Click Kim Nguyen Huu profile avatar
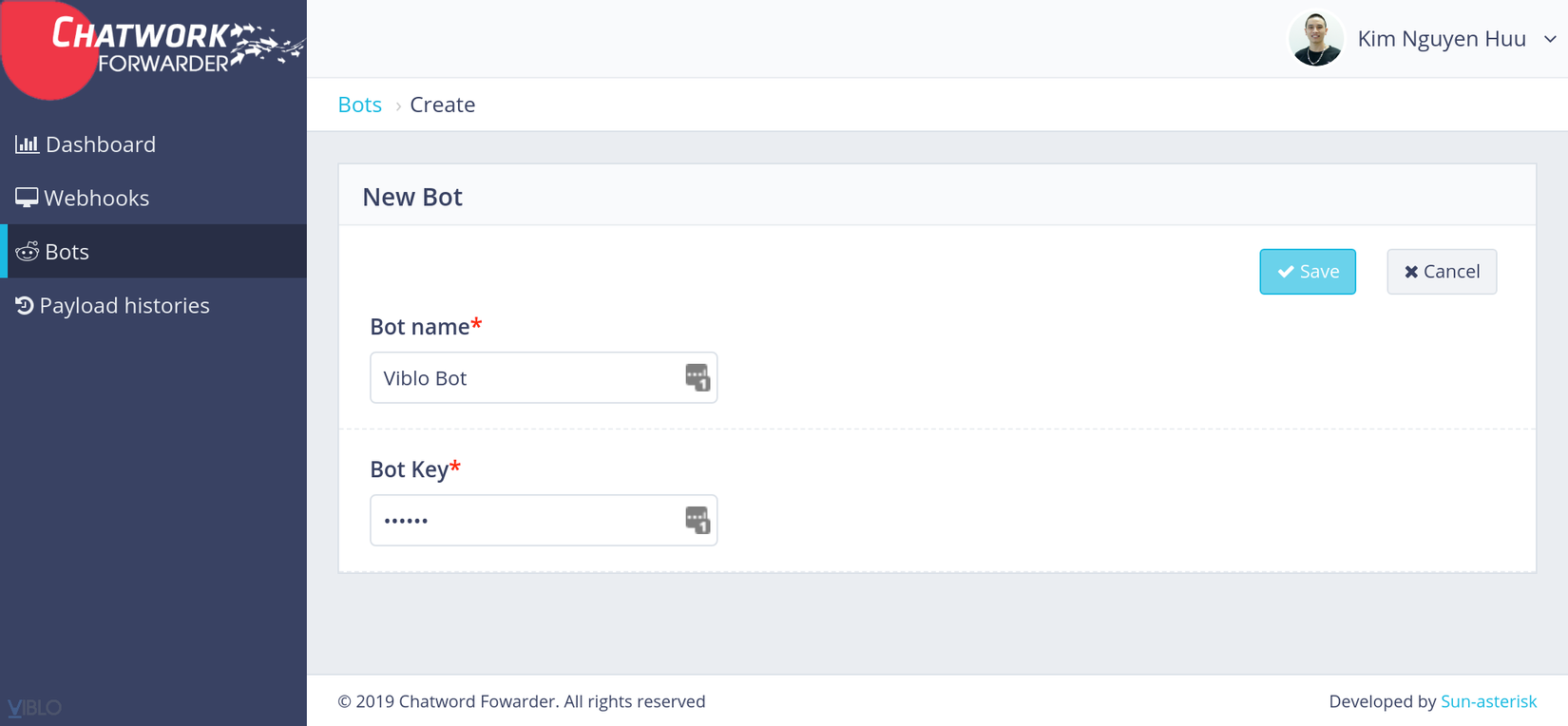Viewport: 1568px width, 726px height. click(1315, 39)
